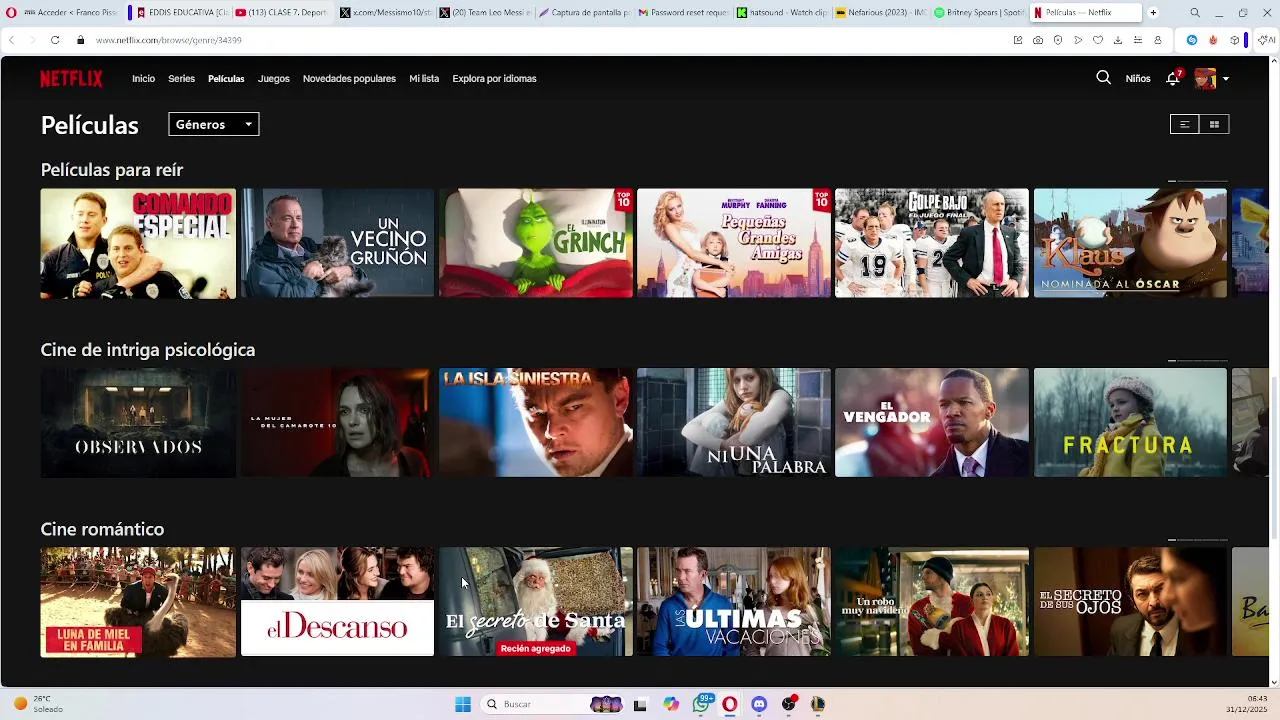
Task: Open the Géneros dropdown
Action: coord(213,124)
